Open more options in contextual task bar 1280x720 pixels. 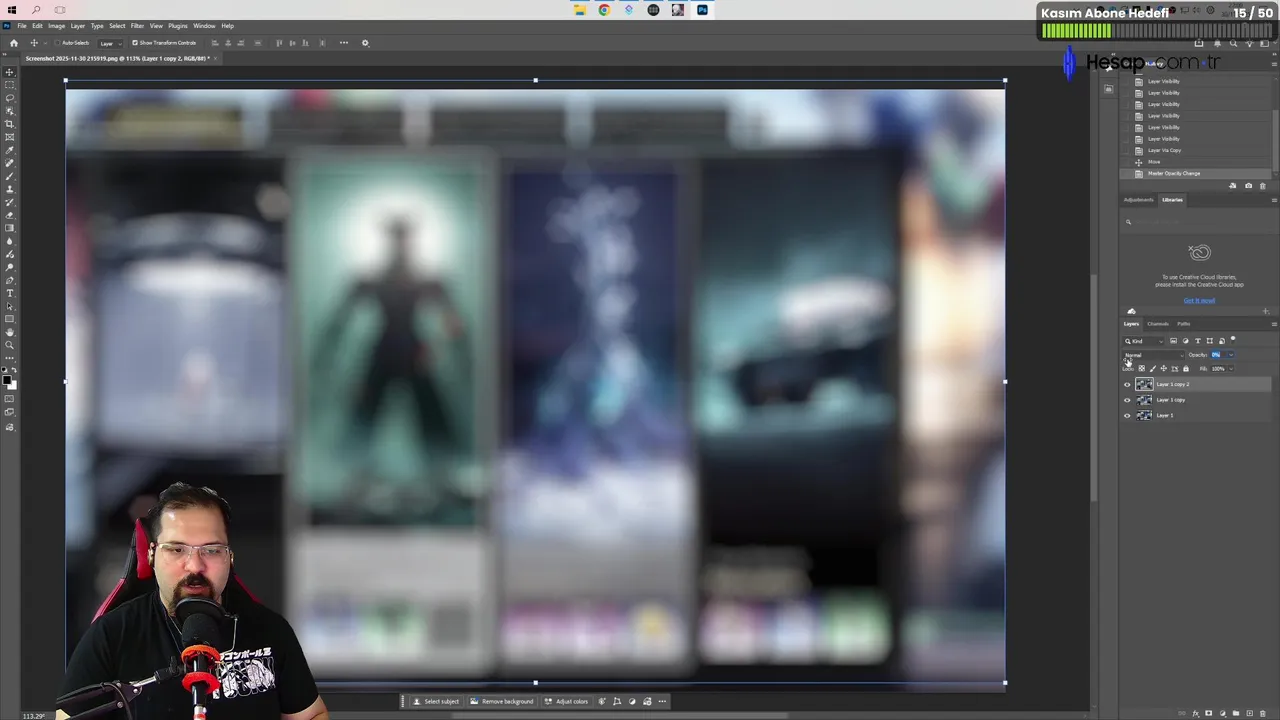[x=662, y=701]
